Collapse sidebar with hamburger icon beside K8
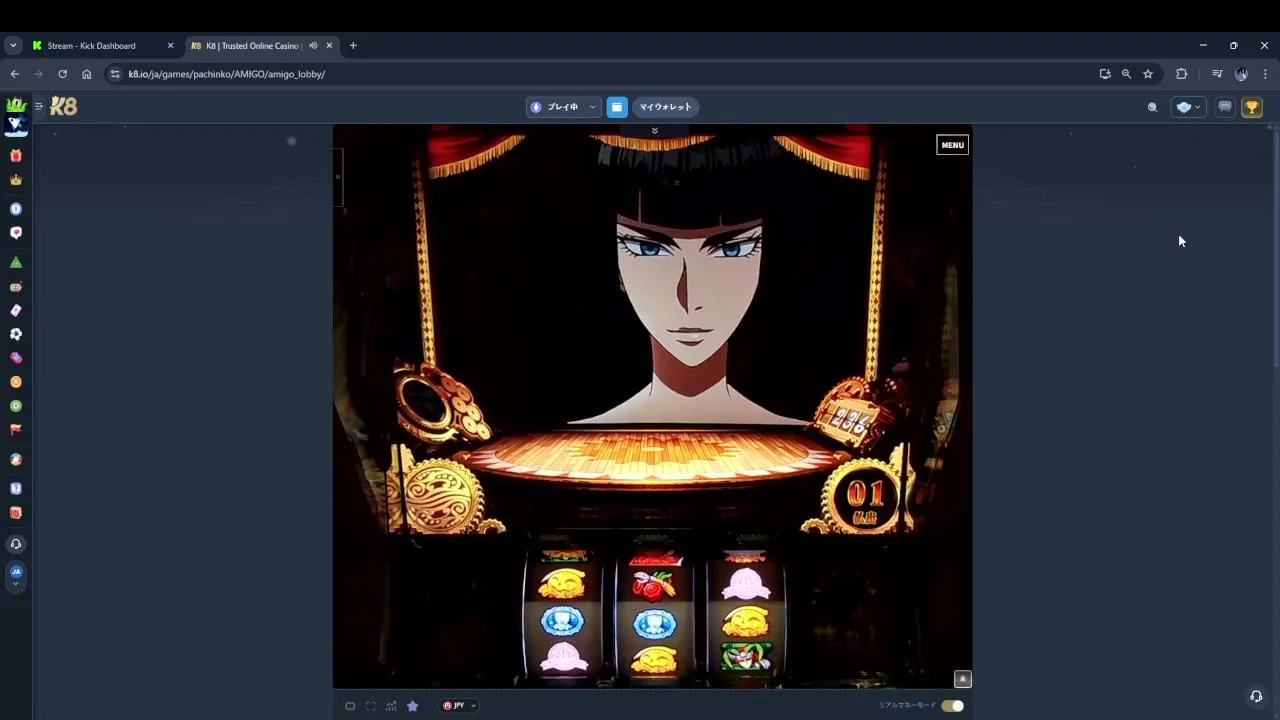The height and width of the screenshot is (720, 1280). (39, 106)
